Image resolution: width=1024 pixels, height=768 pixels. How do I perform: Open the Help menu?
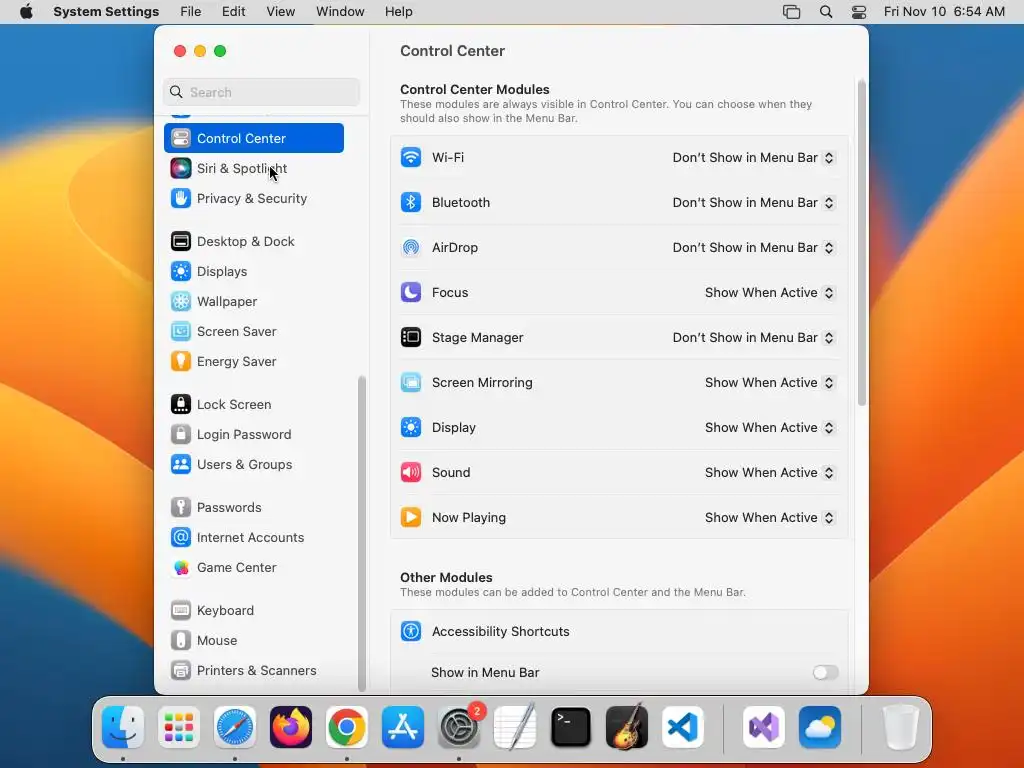point(398,12)
